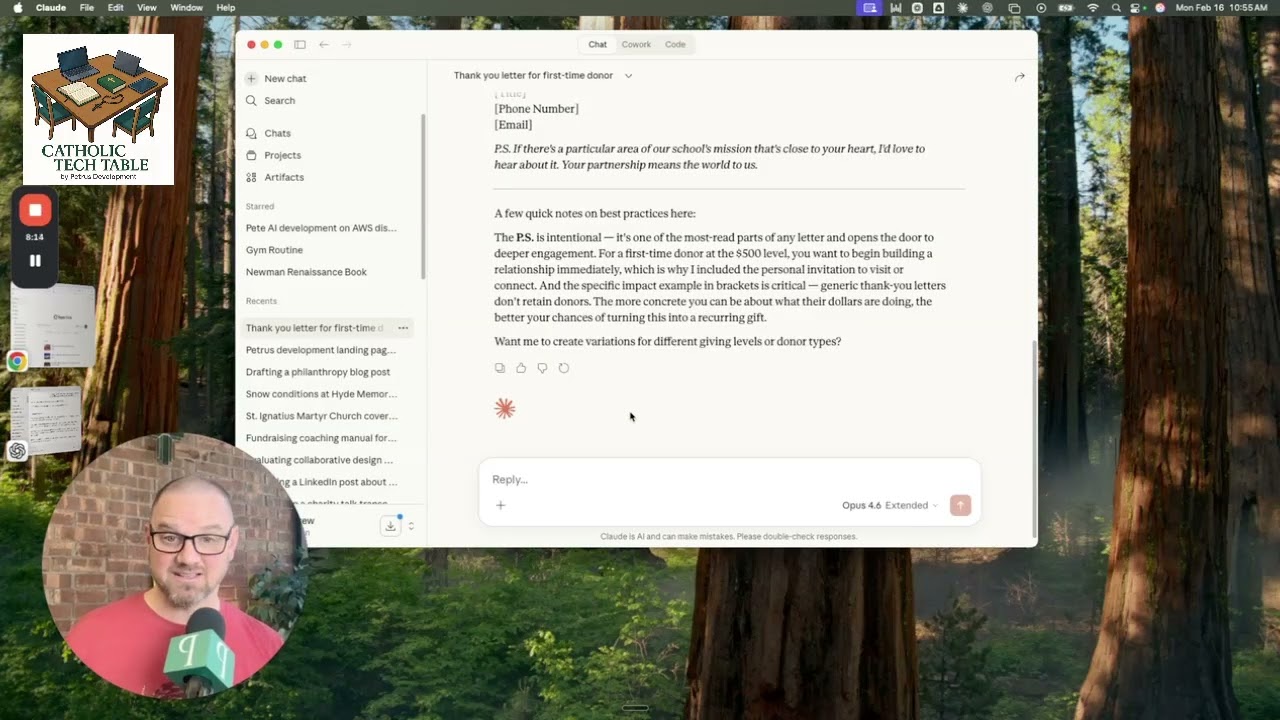Switch to the Code tab
The image size is (1280, 720).
[x=675, y=44]
